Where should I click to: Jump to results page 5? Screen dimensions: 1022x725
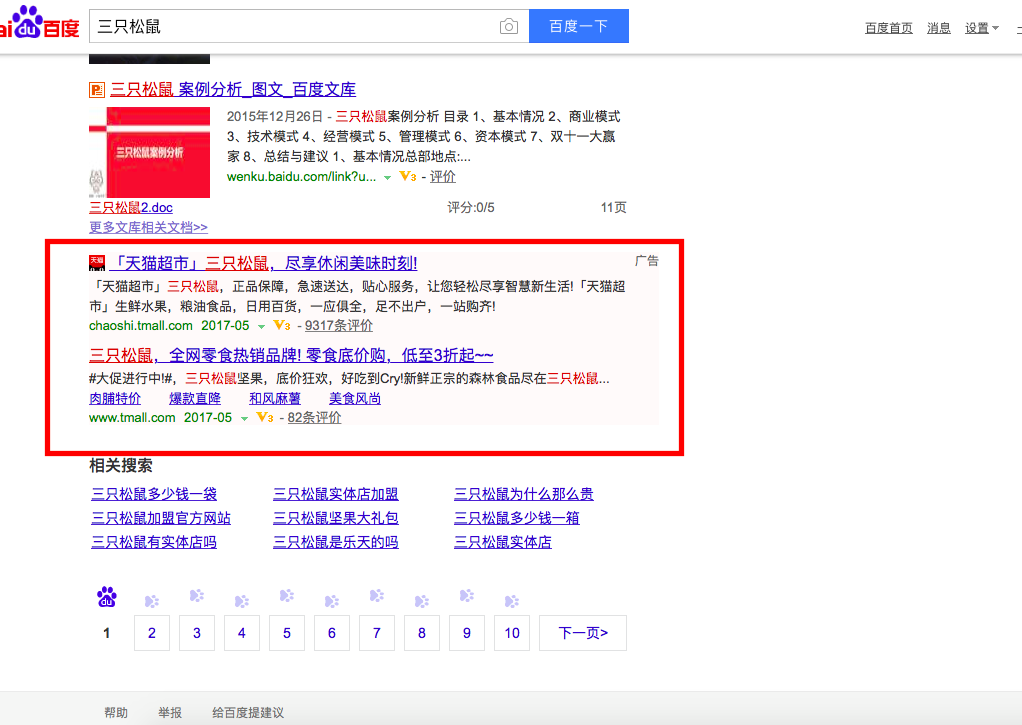[287, 633]
